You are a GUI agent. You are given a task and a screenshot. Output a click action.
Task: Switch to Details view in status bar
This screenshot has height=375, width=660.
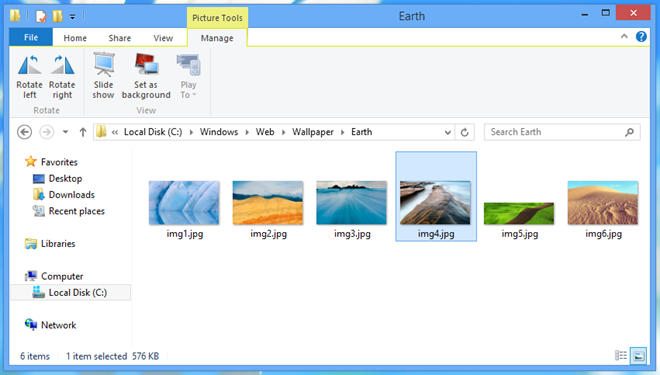point(621,356)
